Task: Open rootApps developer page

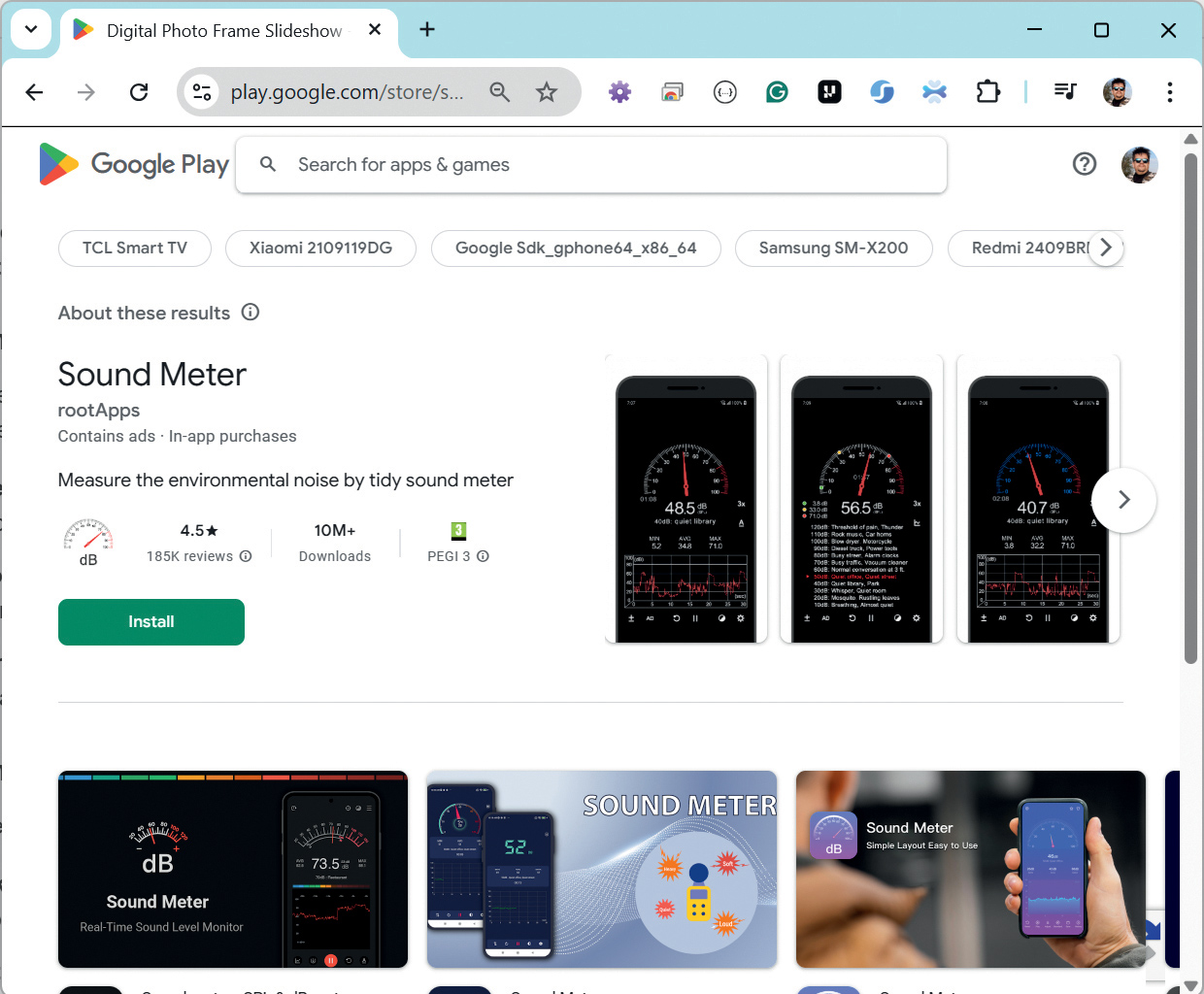Action: click(x=99, y=411)
